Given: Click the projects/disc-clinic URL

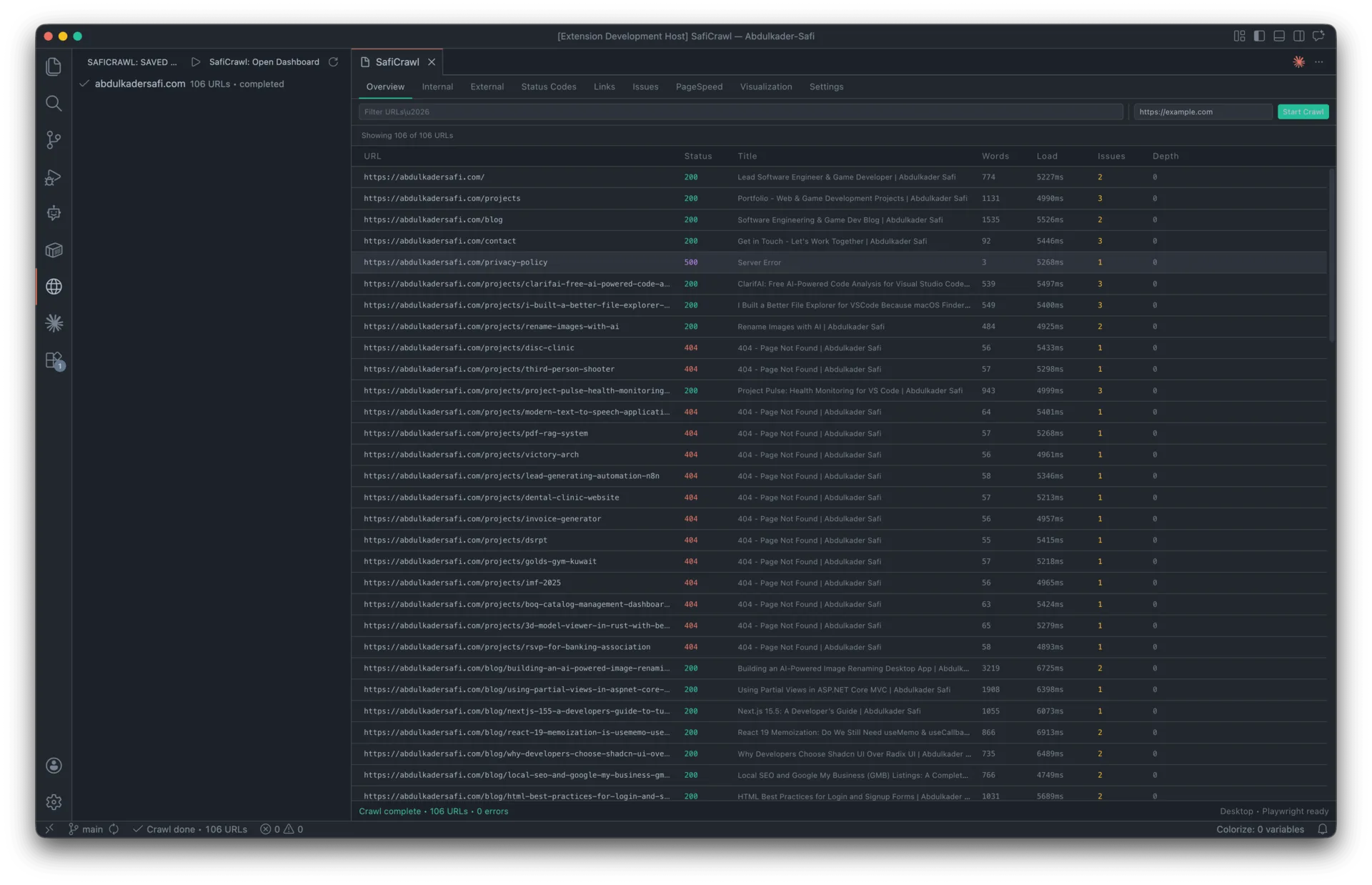Looking at the screenshot, I should coord(469,348).
